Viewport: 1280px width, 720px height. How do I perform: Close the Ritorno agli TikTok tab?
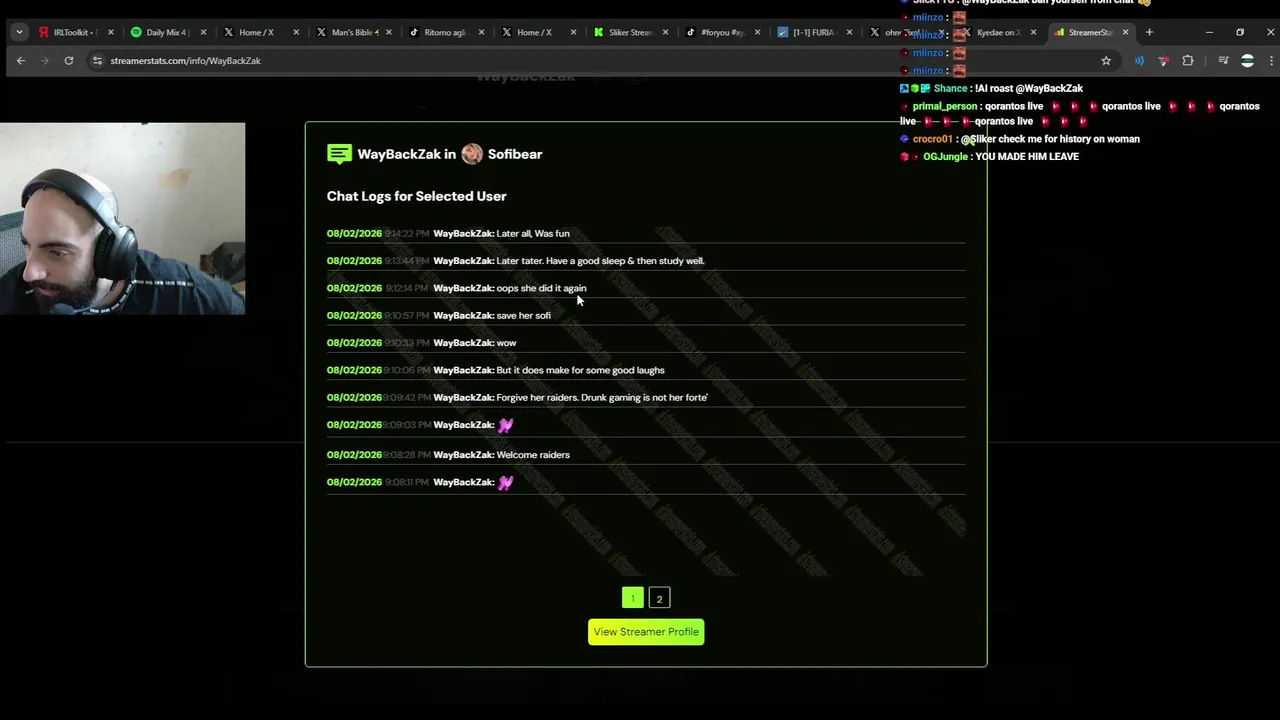[x=481, y=32]
